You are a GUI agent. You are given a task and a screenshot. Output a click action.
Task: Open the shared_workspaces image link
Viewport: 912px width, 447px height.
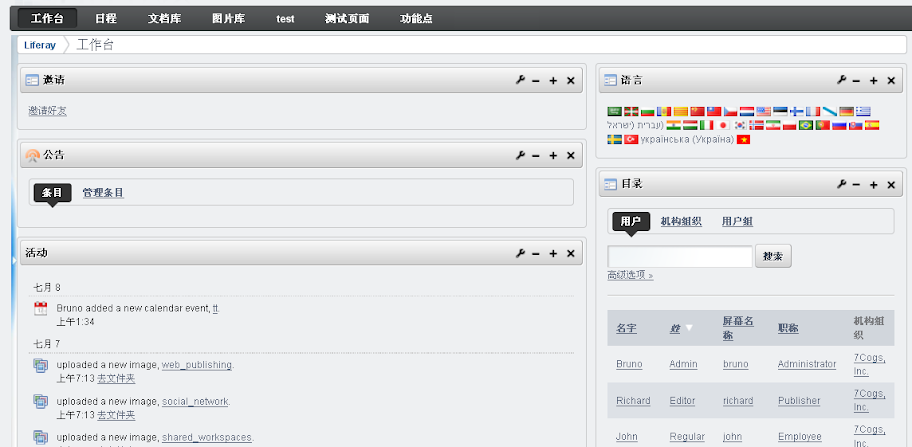[x=206, y=438]
